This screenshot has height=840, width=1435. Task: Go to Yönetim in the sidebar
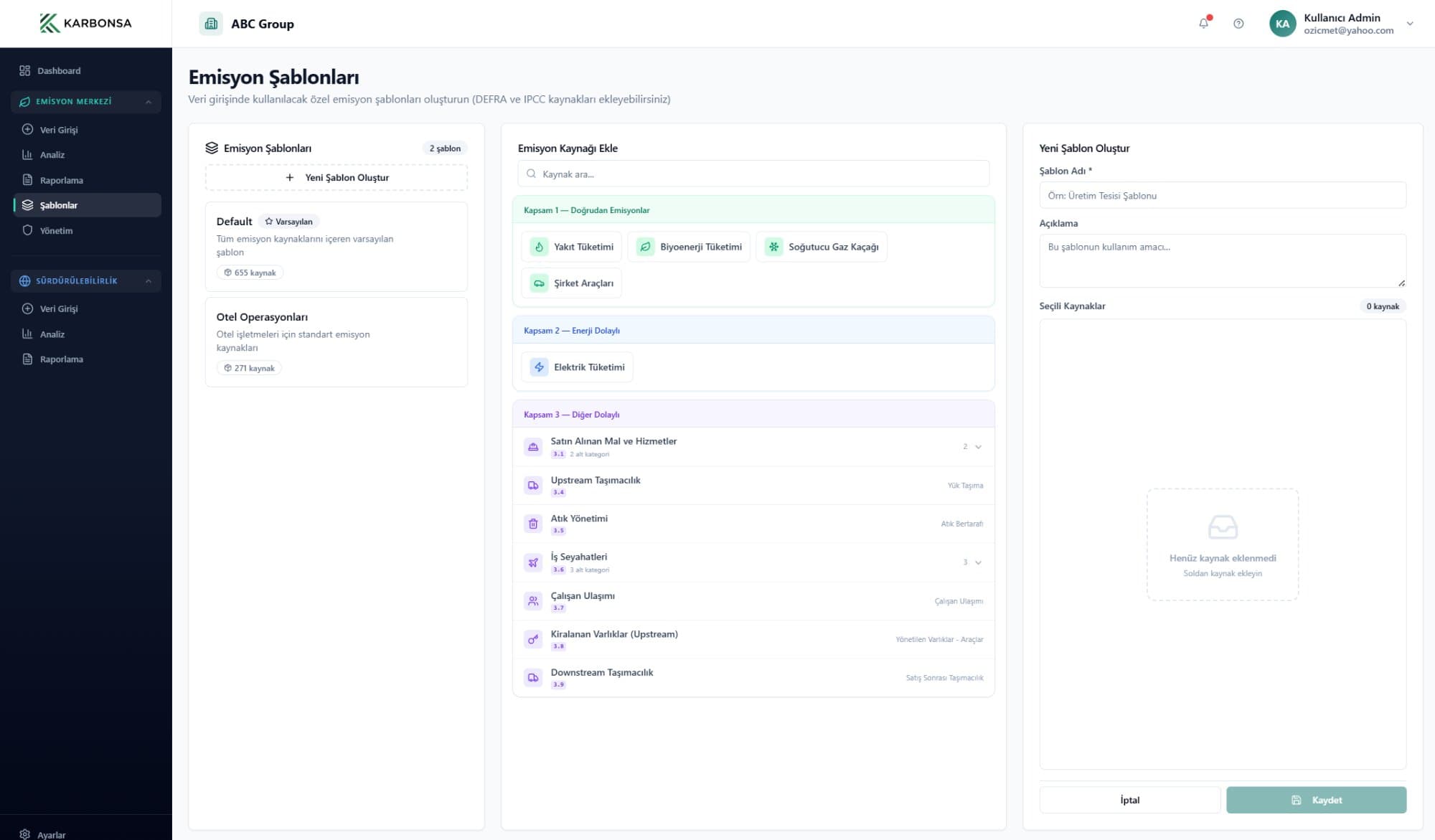56,231
